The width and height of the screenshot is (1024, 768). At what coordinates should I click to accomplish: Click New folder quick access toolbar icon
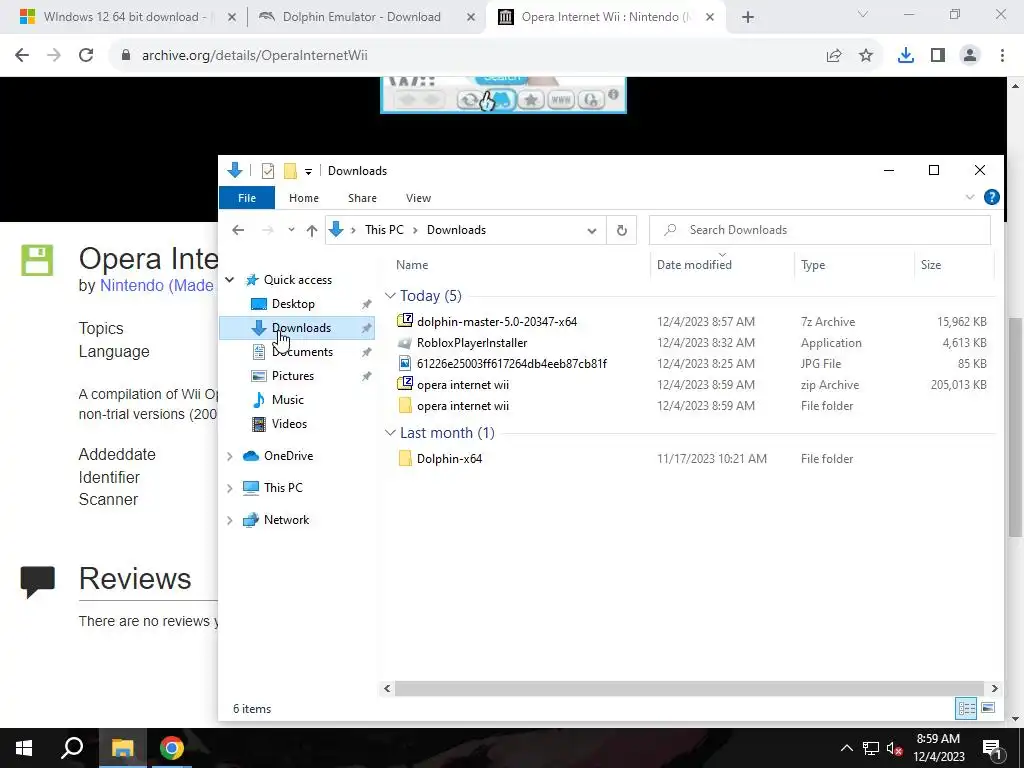click(290, 171)
